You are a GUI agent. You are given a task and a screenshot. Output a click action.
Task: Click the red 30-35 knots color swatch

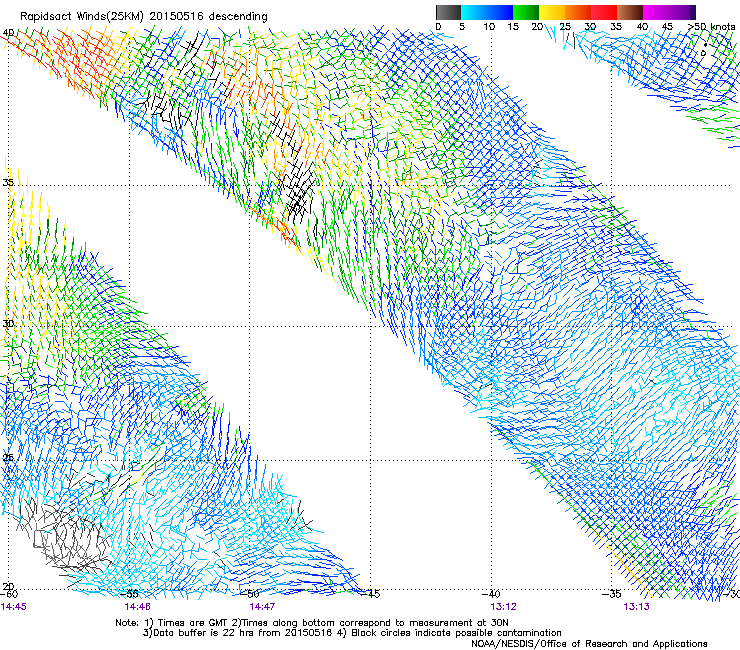pos(604,12)
